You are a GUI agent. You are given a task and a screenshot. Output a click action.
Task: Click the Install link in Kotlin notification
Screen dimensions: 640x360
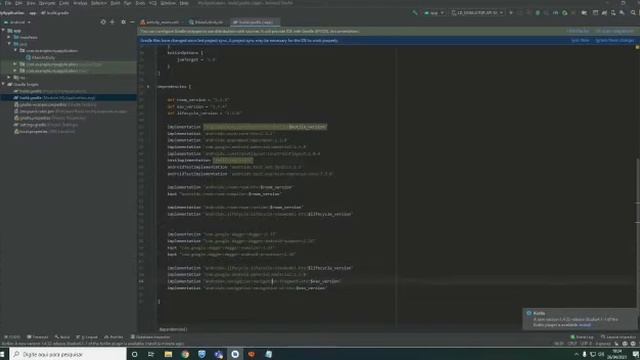pos(584,325)
